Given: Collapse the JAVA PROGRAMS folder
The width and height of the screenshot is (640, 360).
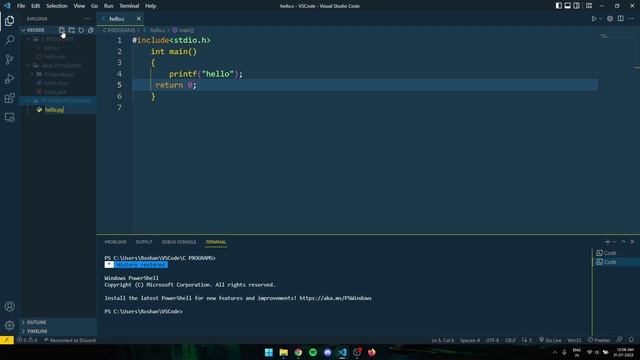Looking at the screenshot, I should [58, 66].
